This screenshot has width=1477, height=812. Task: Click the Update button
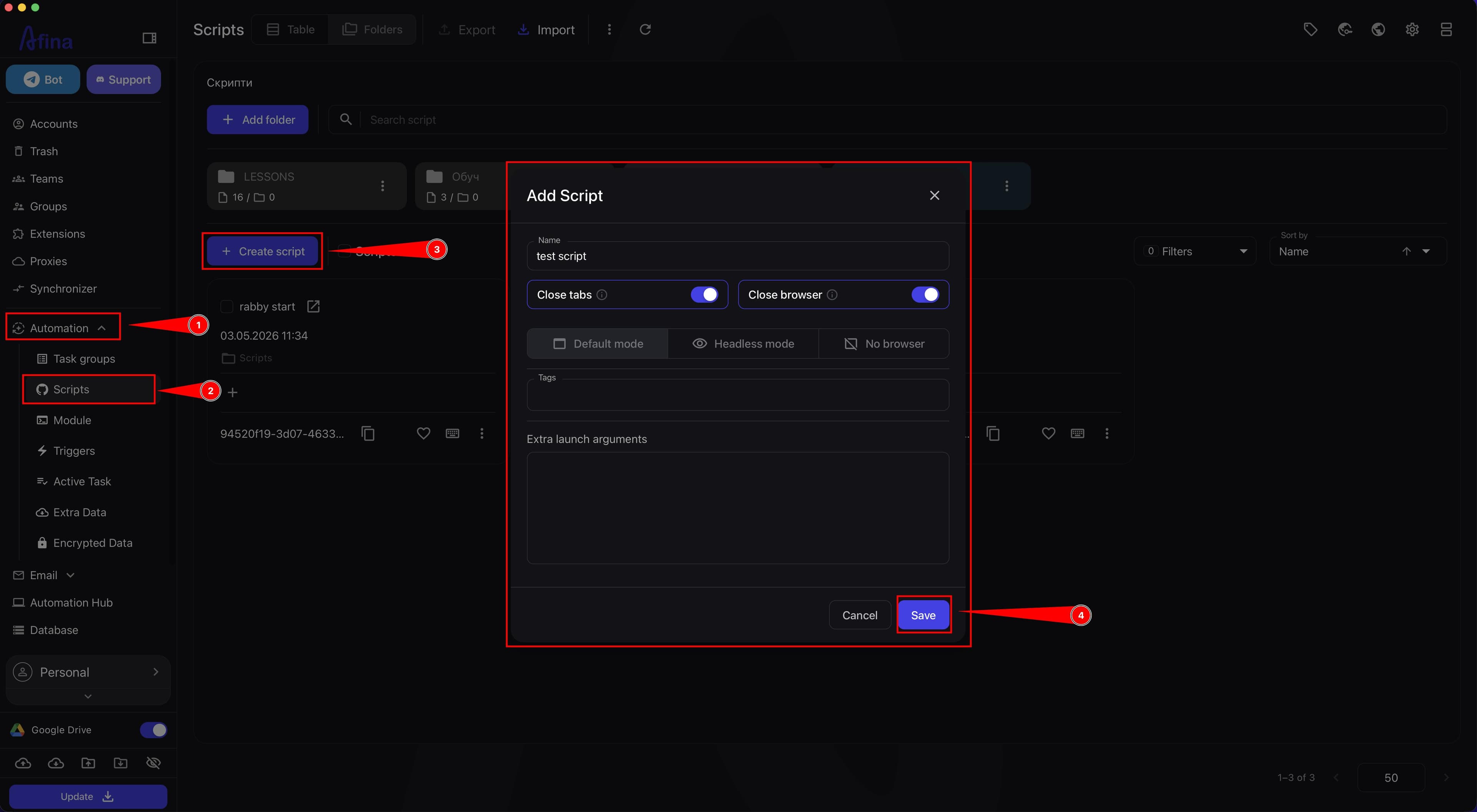[x=88, y=797]
